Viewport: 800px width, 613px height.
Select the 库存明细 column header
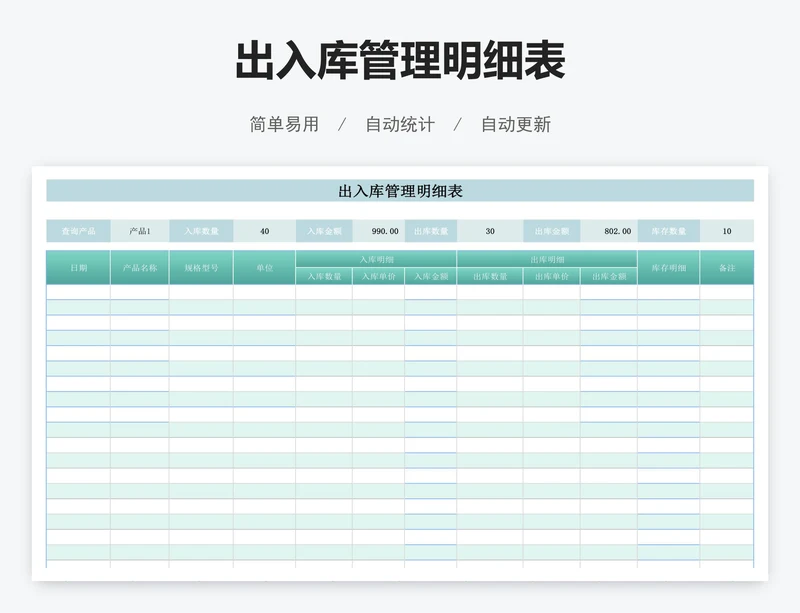point(668,267)
